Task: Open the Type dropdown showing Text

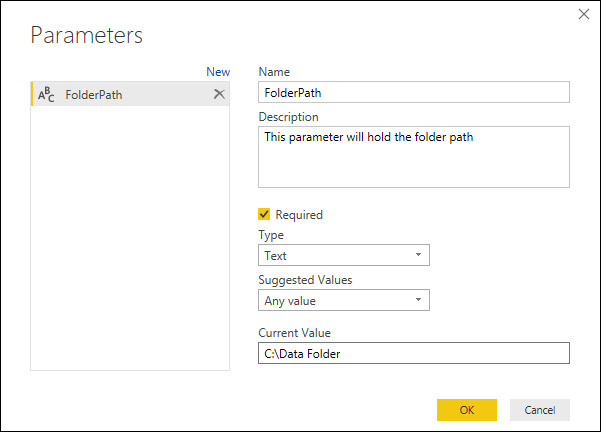Action: coord(343,256)
